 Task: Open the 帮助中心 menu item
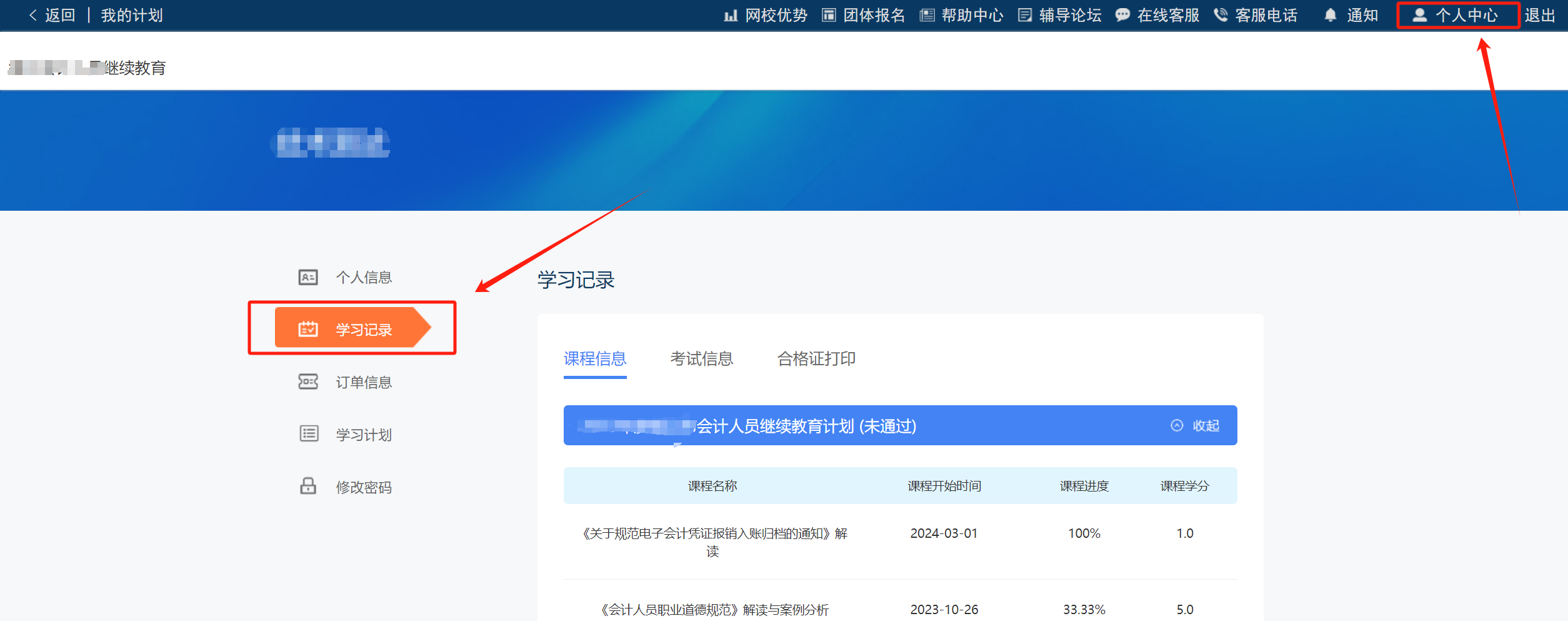coord(971,16)
